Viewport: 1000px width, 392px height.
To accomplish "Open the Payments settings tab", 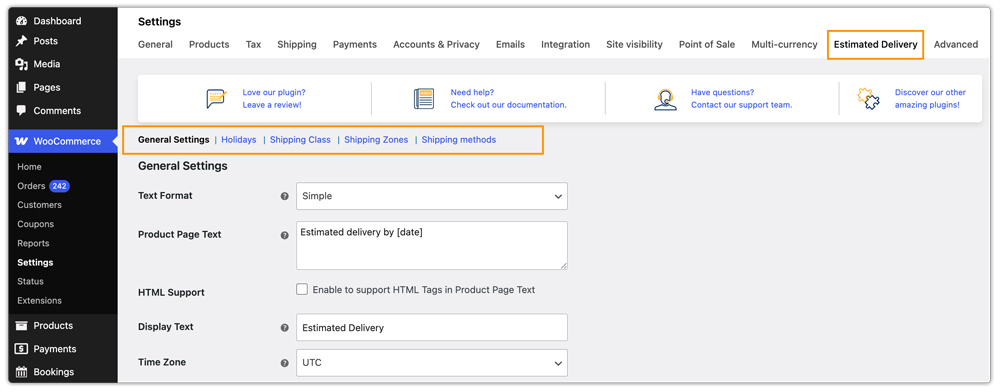I will point(355,45).
